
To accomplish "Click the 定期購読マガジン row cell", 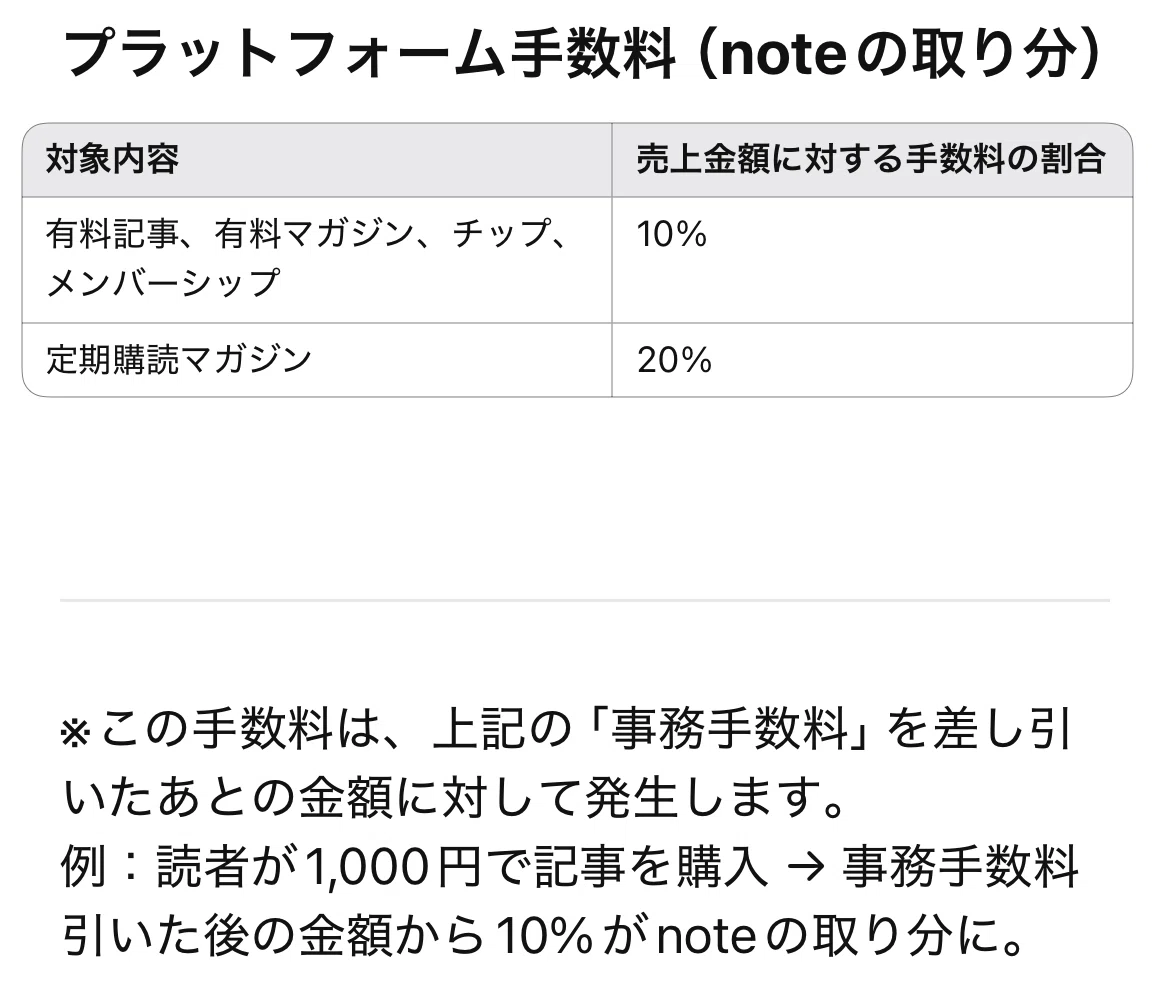I will (316, 360).
